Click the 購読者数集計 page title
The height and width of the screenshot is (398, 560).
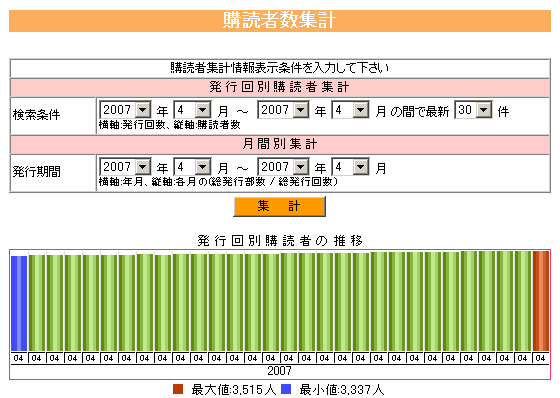click(280, 20)
